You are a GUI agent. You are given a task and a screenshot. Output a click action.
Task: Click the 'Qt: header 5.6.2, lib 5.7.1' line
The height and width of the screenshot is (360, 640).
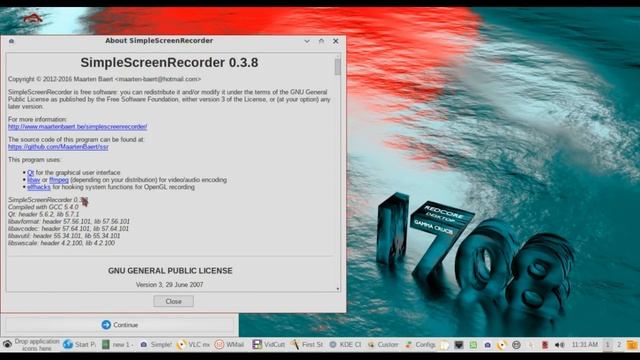[44, 214]
